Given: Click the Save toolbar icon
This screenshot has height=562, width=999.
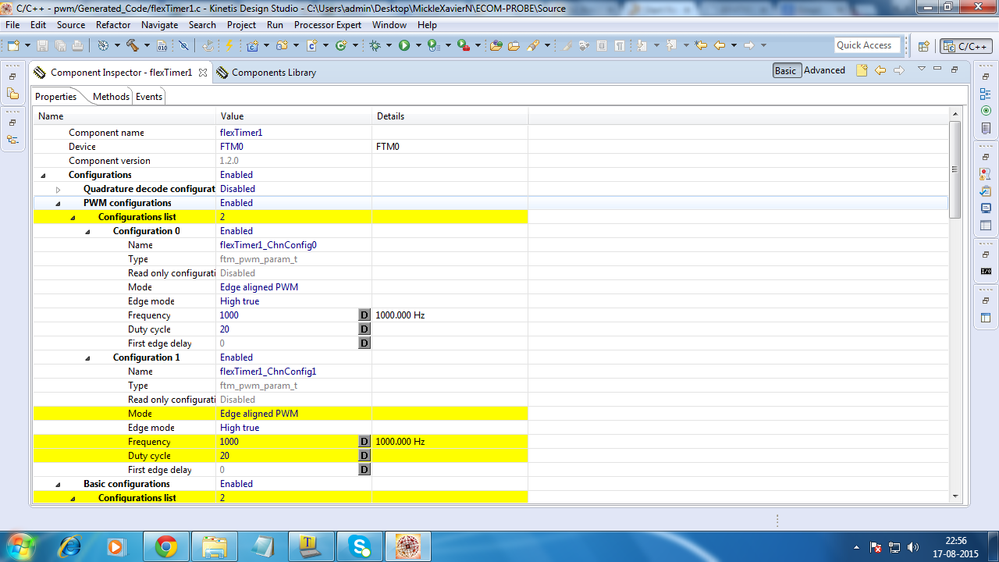Looking at the screenshot, I should click(x=42, y=45).
